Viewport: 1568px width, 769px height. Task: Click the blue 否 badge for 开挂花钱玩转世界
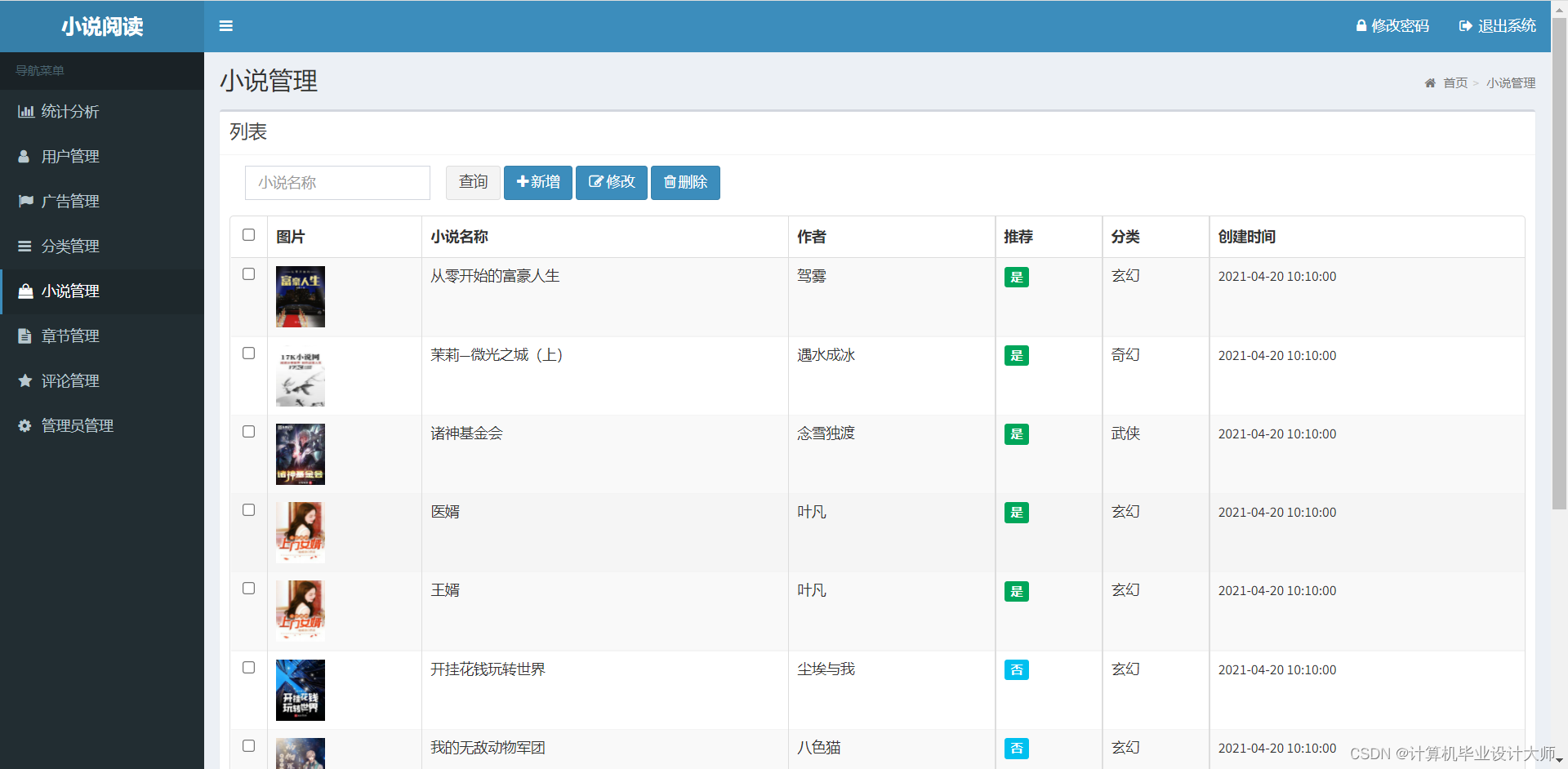1017,670
